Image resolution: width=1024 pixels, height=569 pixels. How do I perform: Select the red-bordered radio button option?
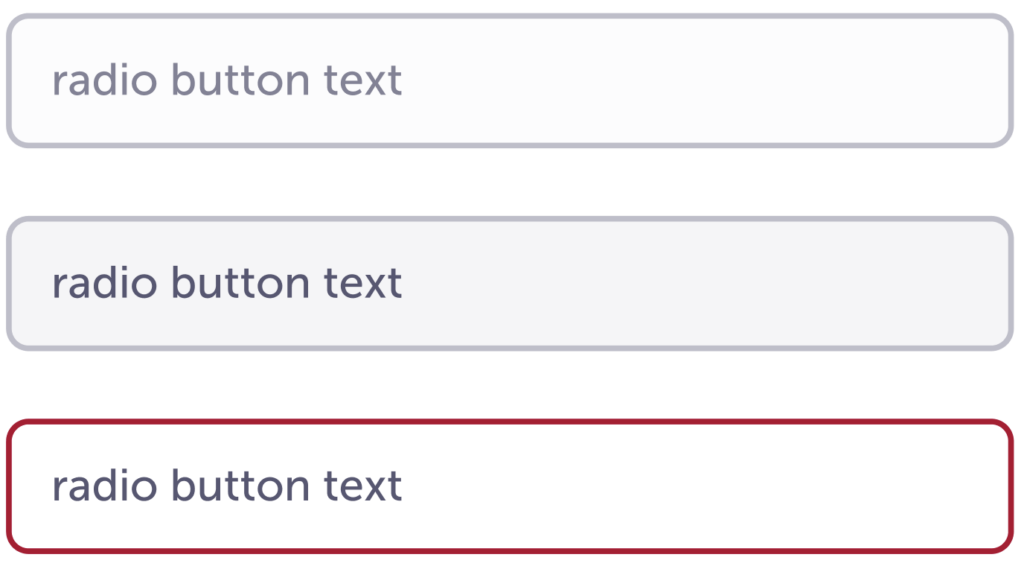[x=510, y=486]
